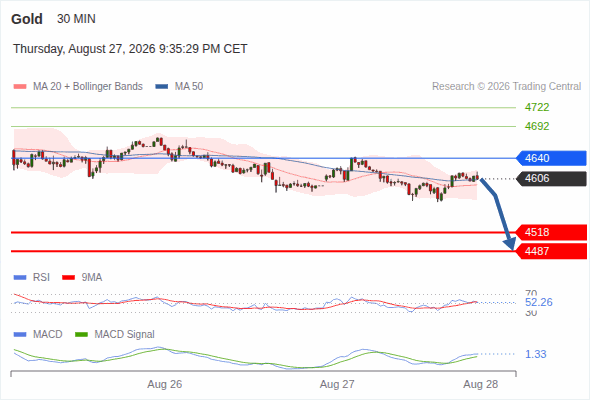Click the MACD Signal green swatch
This screenshot has width=590, height=400.
81,335
